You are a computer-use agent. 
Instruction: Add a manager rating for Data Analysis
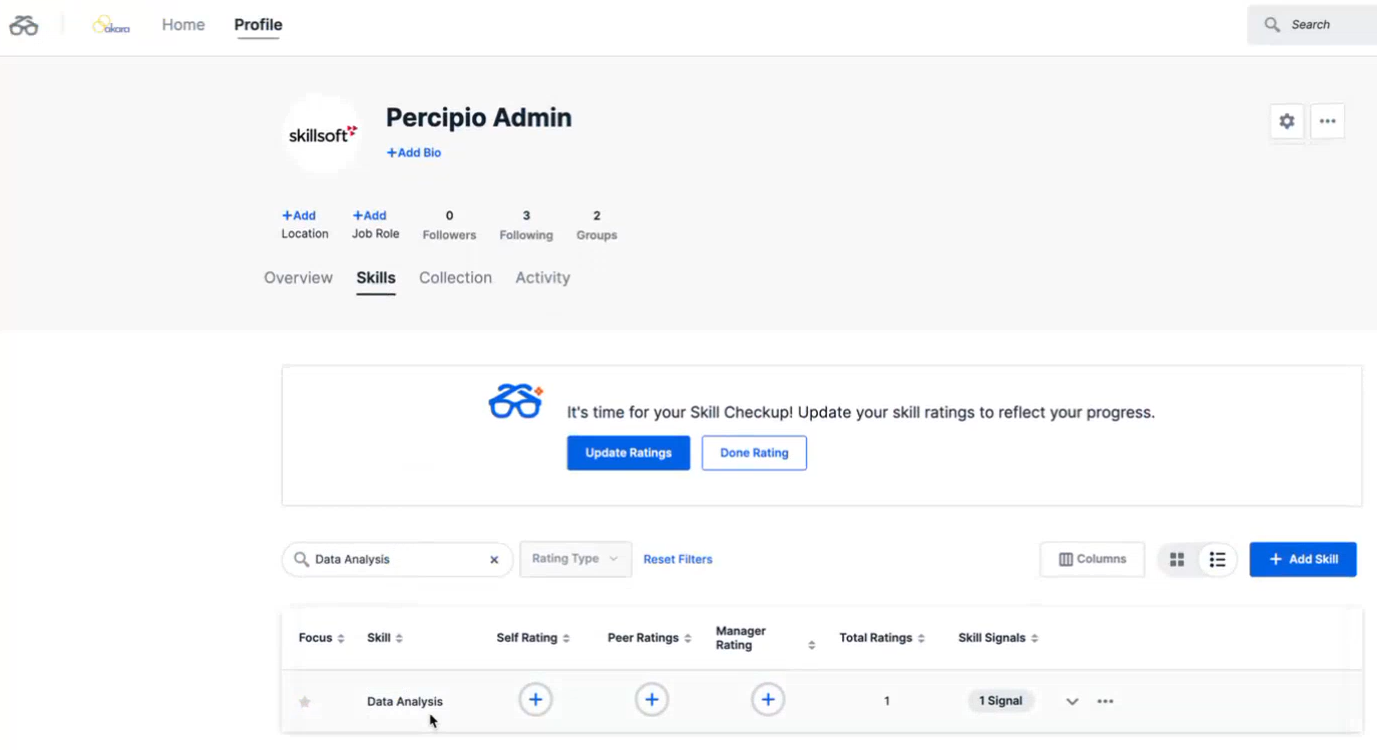click(768, 700)
